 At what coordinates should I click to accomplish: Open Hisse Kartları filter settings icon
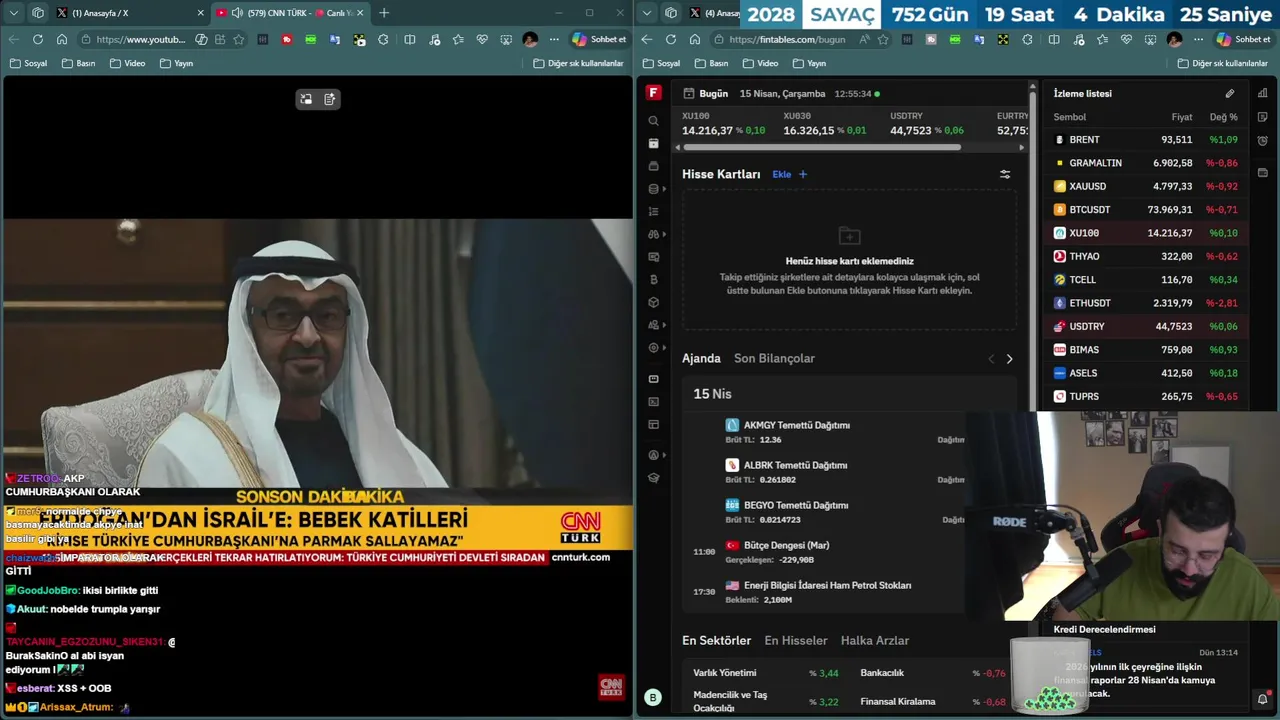tap(1005, 174)
